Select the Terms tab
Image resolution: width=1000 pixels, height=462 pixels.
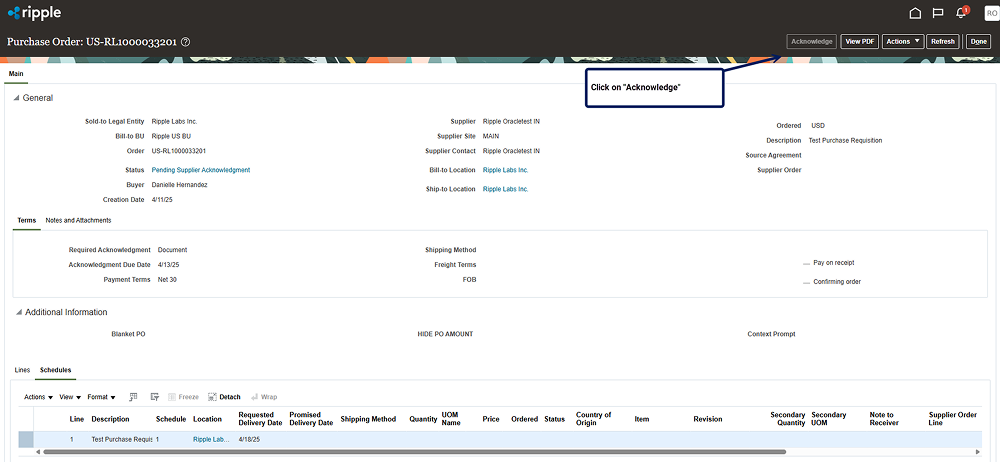27,220
